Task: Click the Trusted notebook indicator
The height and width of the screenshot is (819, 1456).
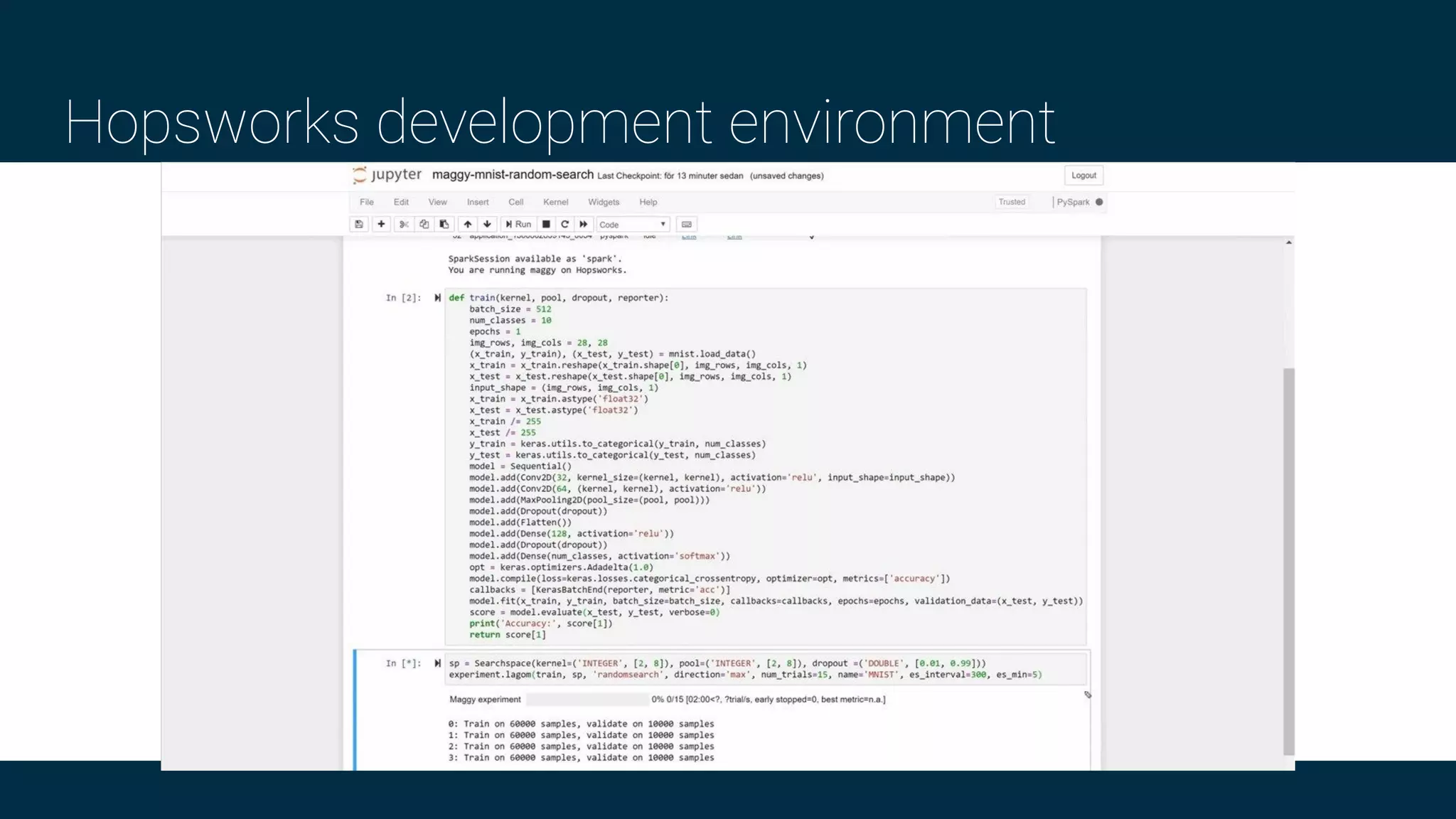Action: (x=1012, y=202)
